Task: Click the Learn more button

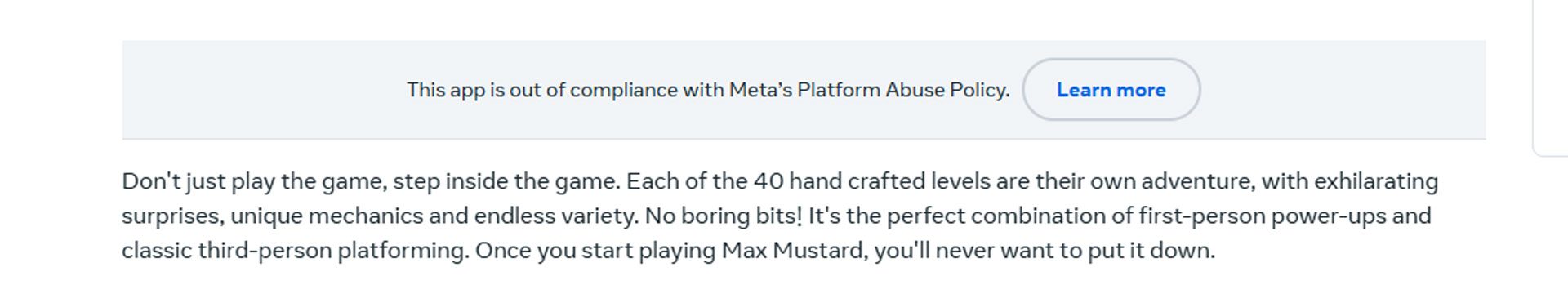Action: [1111, 90]
